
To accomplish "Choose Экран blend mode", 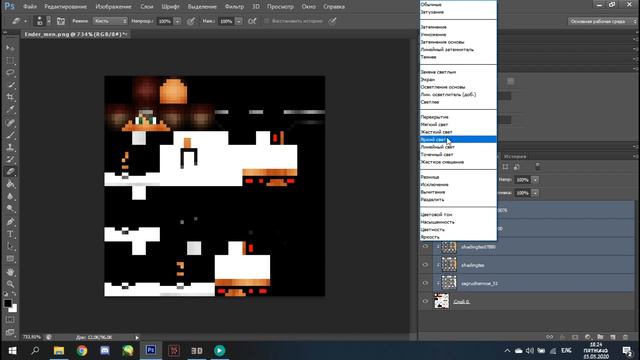I will click(458, 79).
